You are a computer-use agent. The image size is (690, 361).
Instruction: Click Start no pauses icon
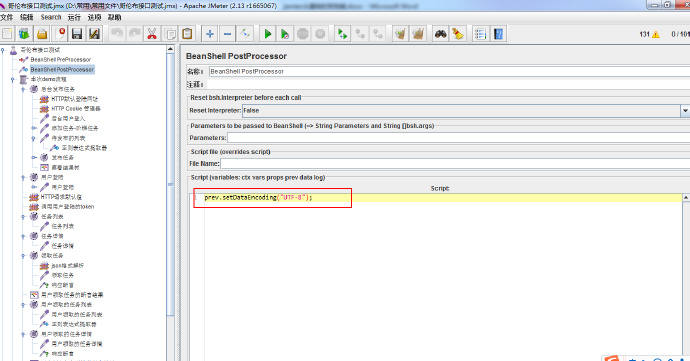click(285, 34)
